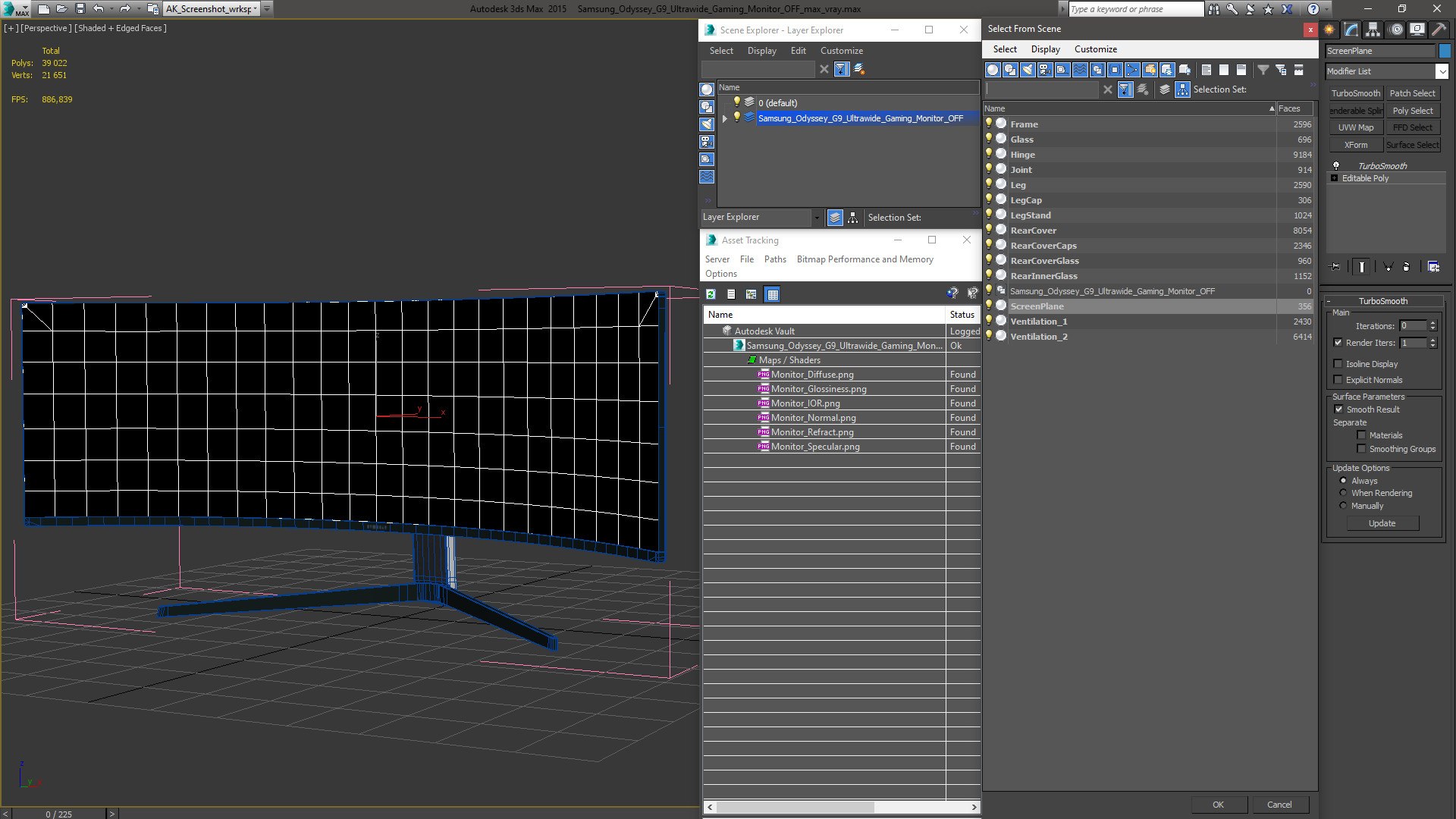Click Remove modifier from the stack icon

1406,267
